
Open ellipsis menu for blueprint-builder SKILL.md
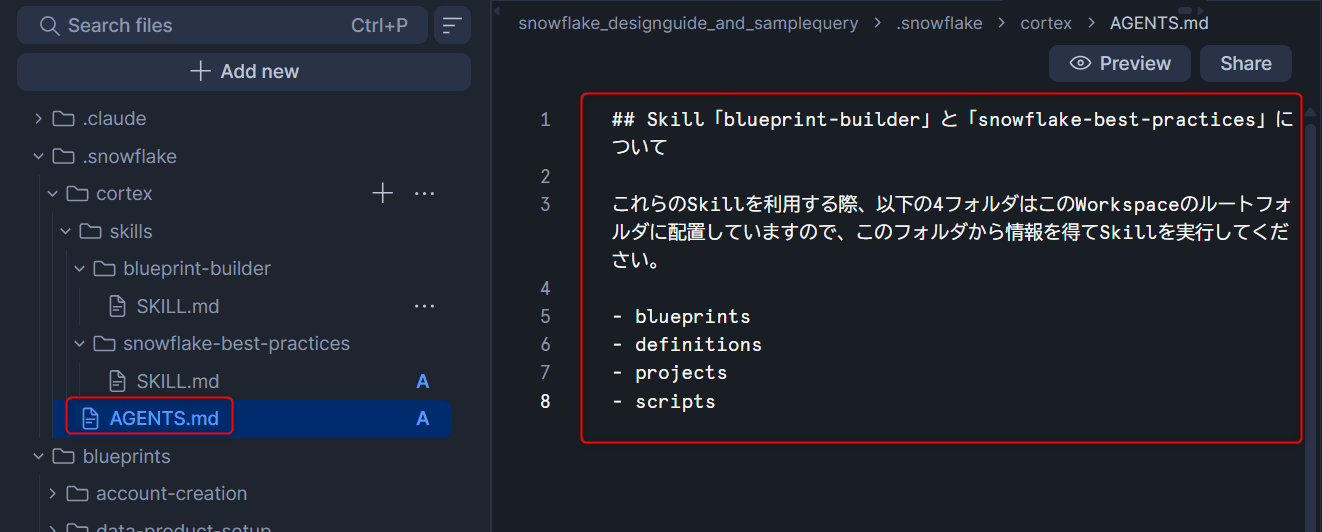424,306
